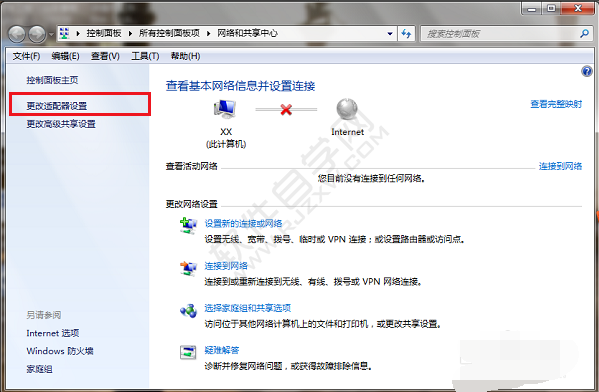Open the 文件(F) menu
599x392 pixels.
(x=26, y=56)
